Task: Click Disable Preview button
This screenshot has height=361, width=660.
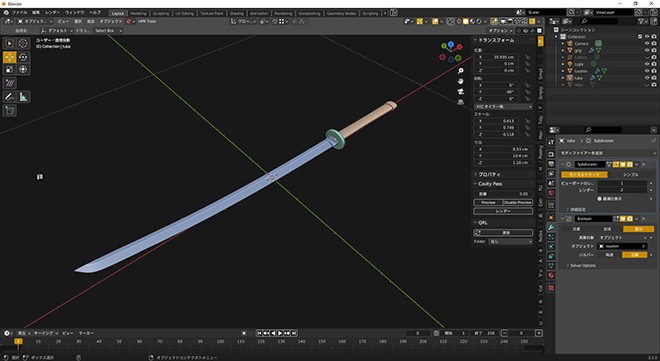Action: [518, 202]
